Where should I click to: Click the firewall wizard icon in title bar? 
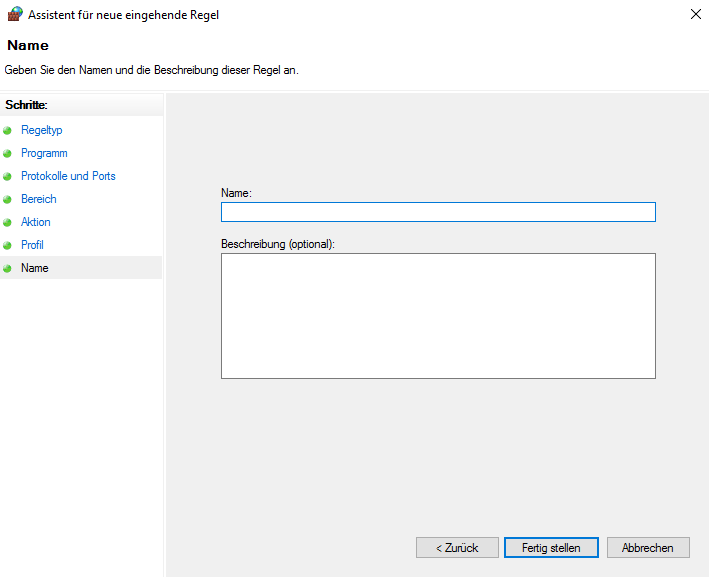click(x=14, y=14)
